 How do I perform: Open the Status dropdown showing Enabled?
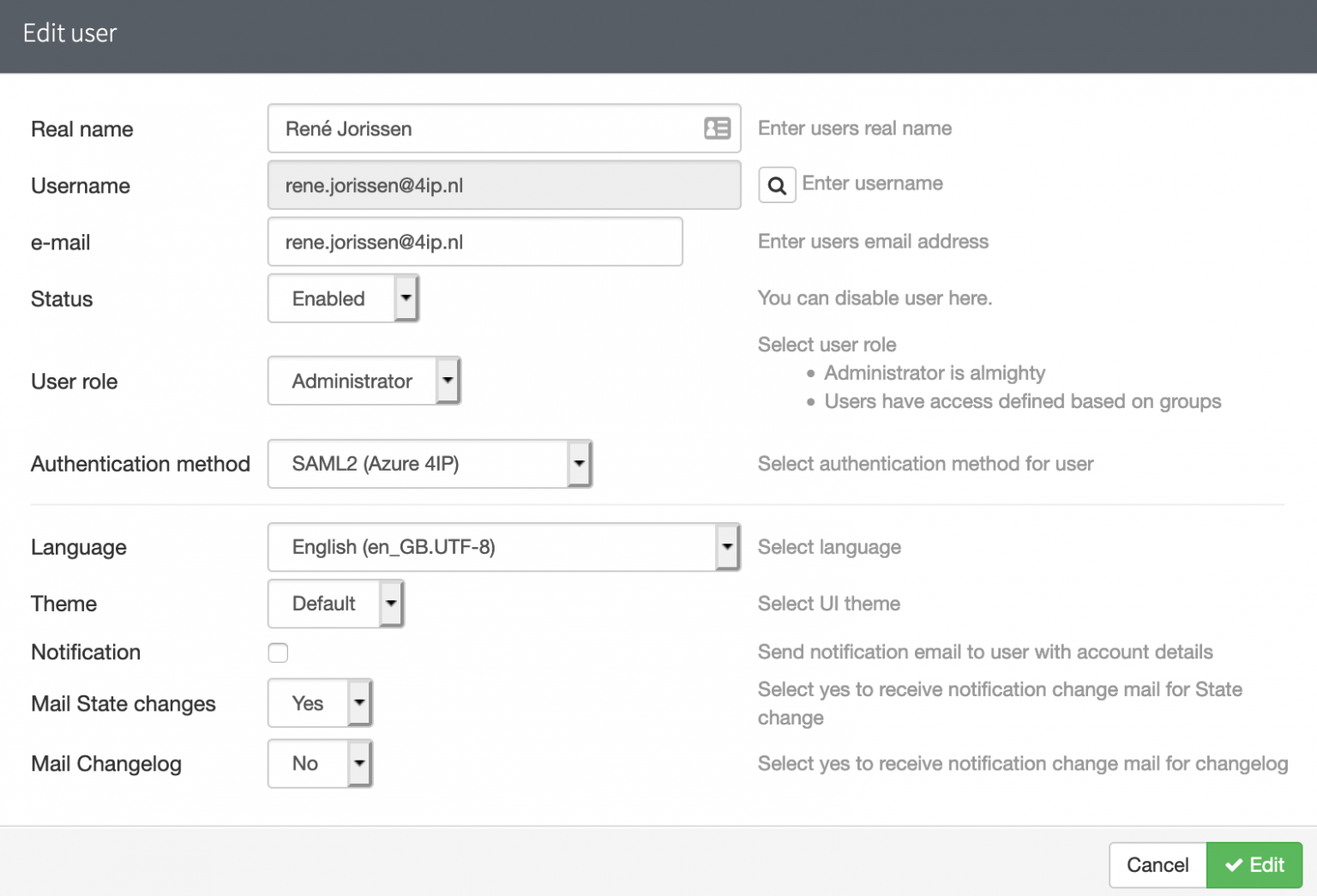coord(343,298)
